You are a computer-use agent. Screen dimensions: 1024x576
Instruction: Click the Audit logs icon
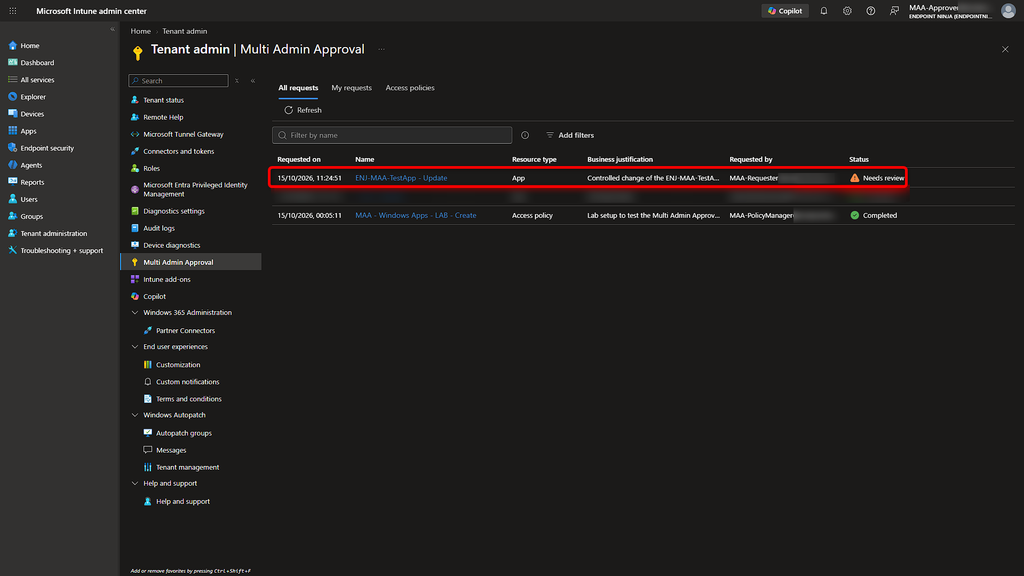pos(135,228)
